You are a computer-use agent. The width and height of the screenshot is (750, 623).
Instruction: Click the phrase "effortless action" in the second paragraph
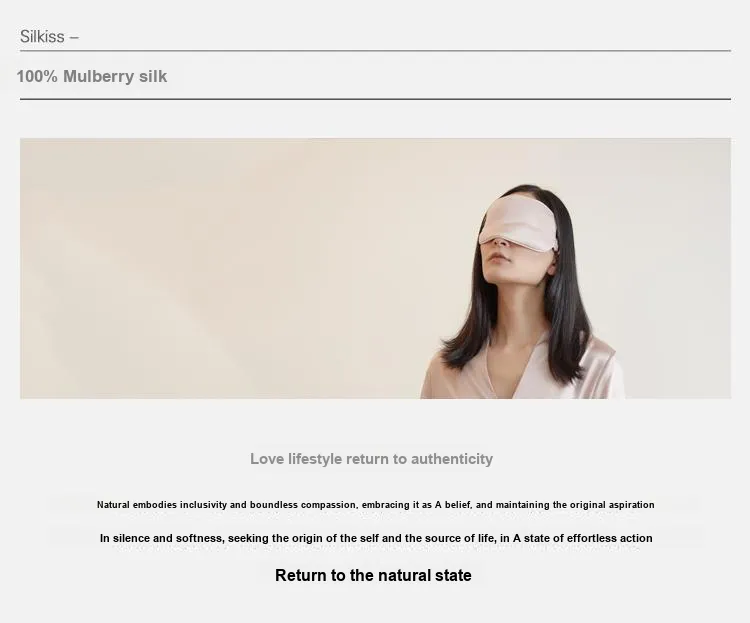click(x=609, y=538)
